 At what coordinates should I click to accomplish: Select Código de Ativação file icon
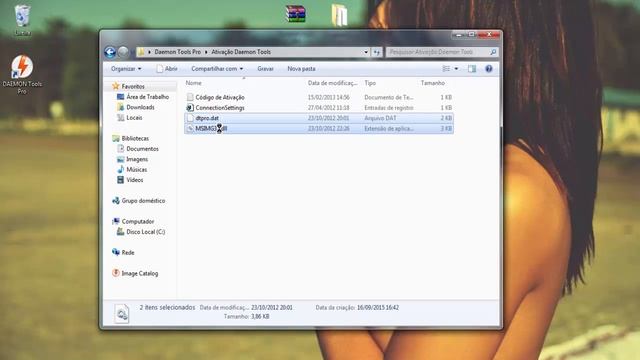coord(190,97)
